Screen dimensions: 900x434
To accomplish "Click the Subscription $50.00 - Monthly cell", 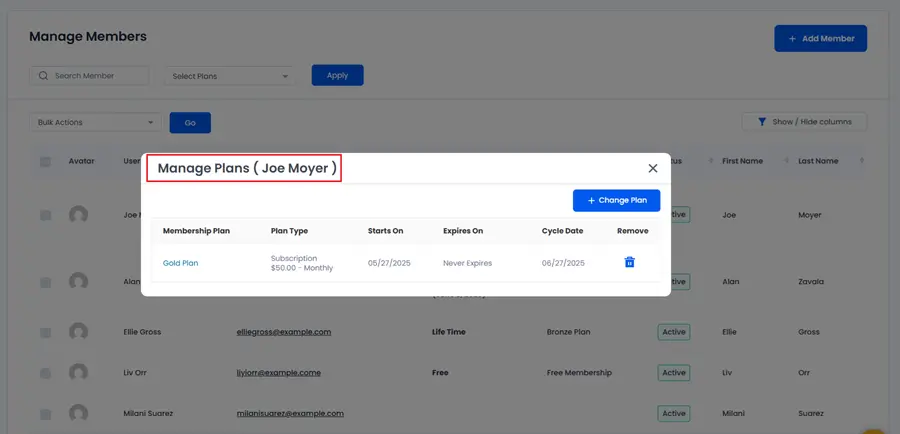I will point(302,263).
